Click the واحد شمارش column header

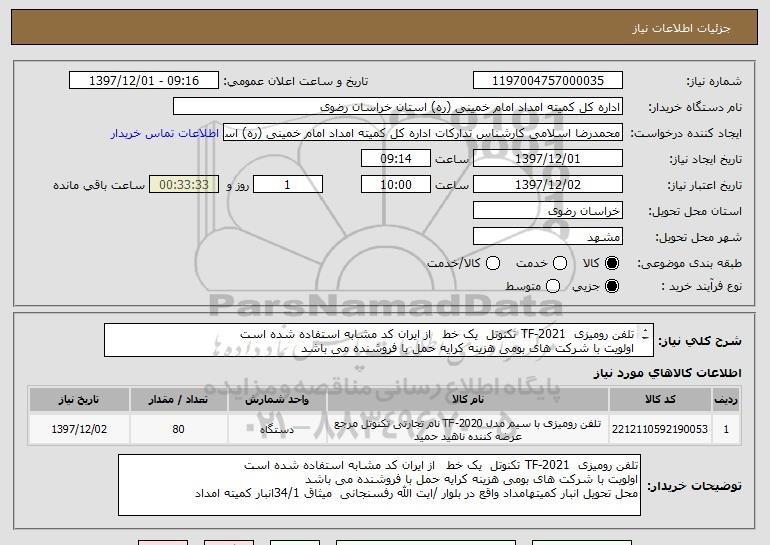(277, 399)
